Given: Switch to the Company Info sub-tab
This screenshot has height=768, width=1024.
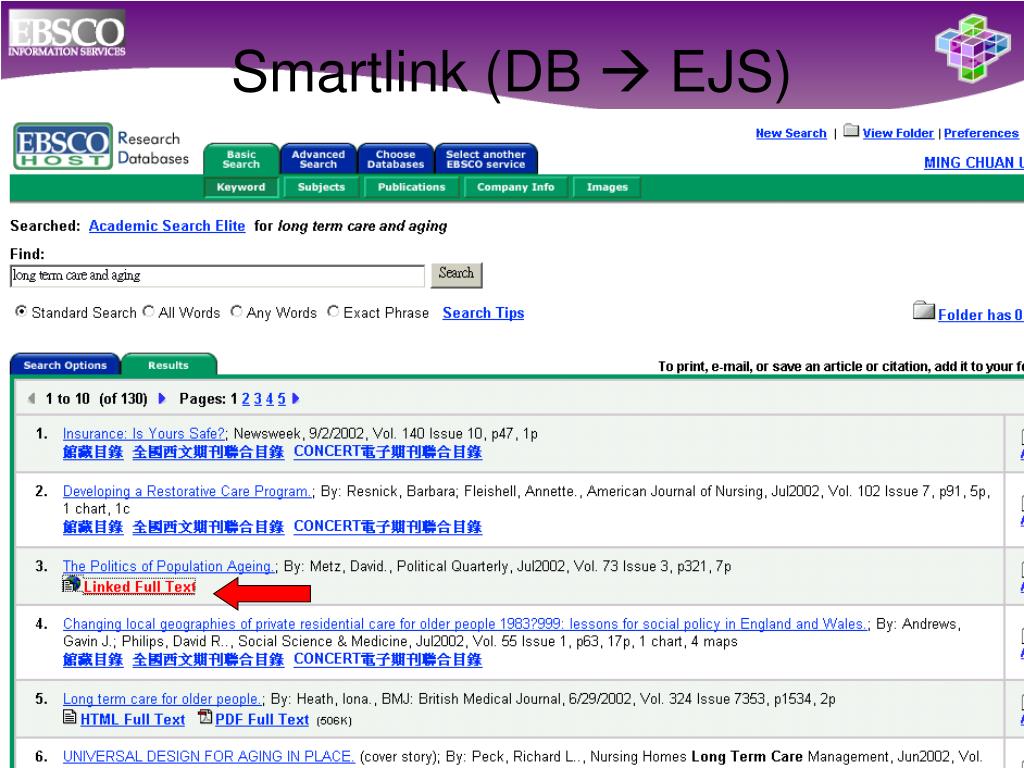Looking at the screenshot, I should click(515, 187).
